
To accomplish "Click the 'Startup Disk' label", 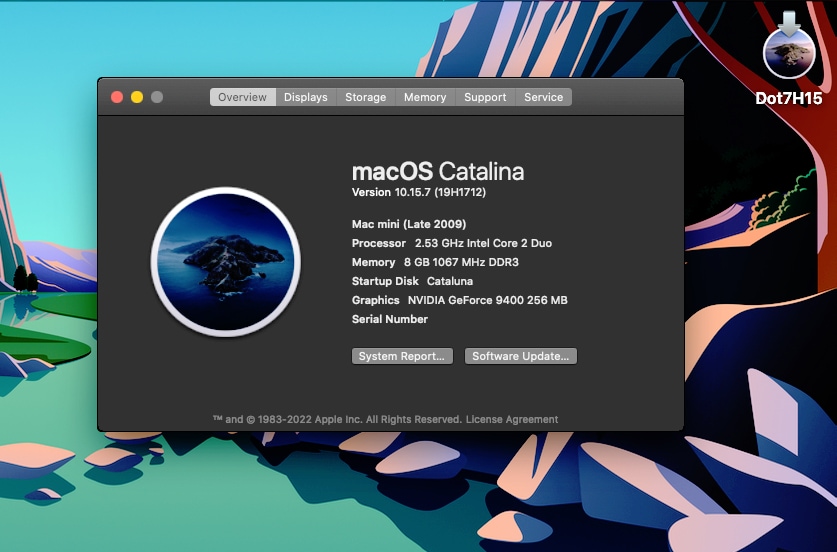I will [385, 281].
